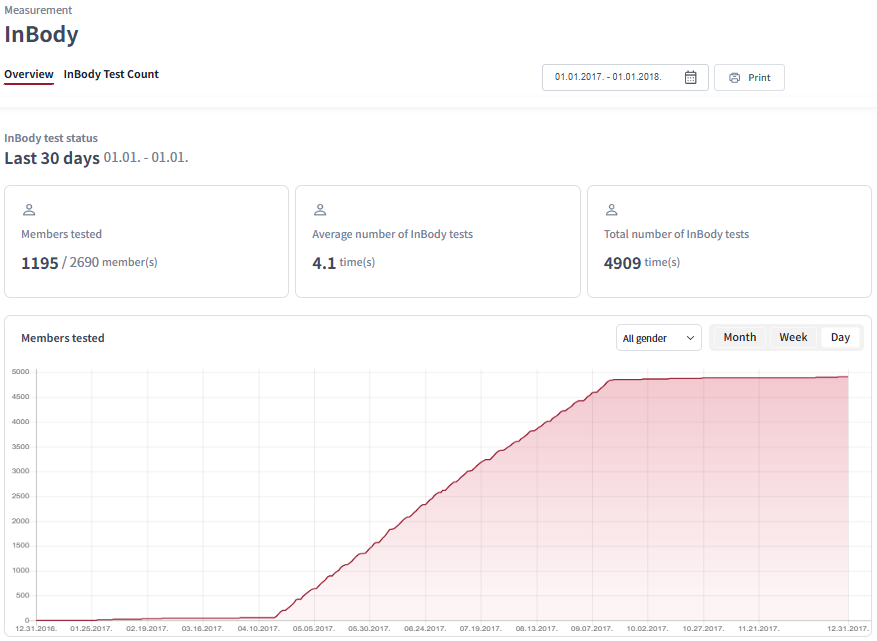Image resolution: width=877 pixels, height=641 pixels.
Task: Click the 2690 member(s) total text
Action: click(114, 262)
